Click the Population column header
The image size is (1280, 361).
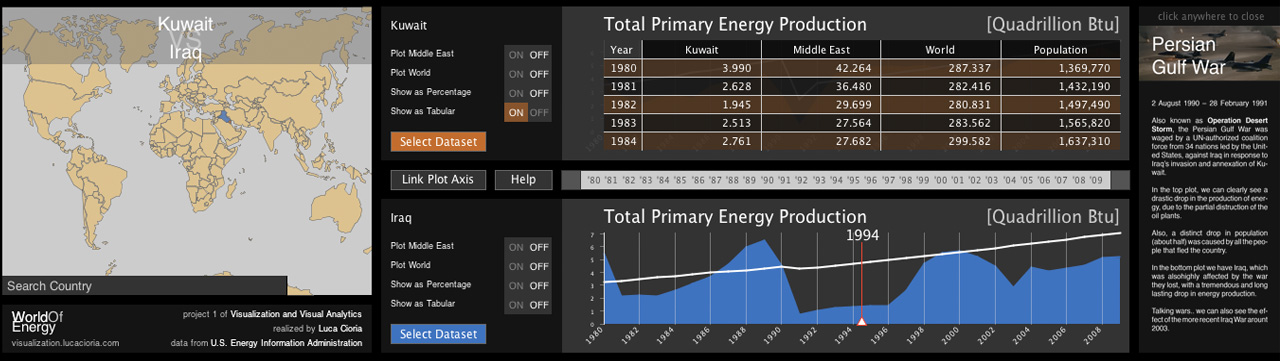[x=1060, y=50]
